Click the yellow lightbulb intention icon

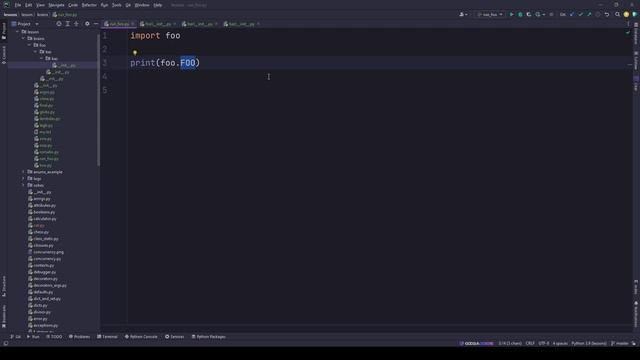[135, 53]
